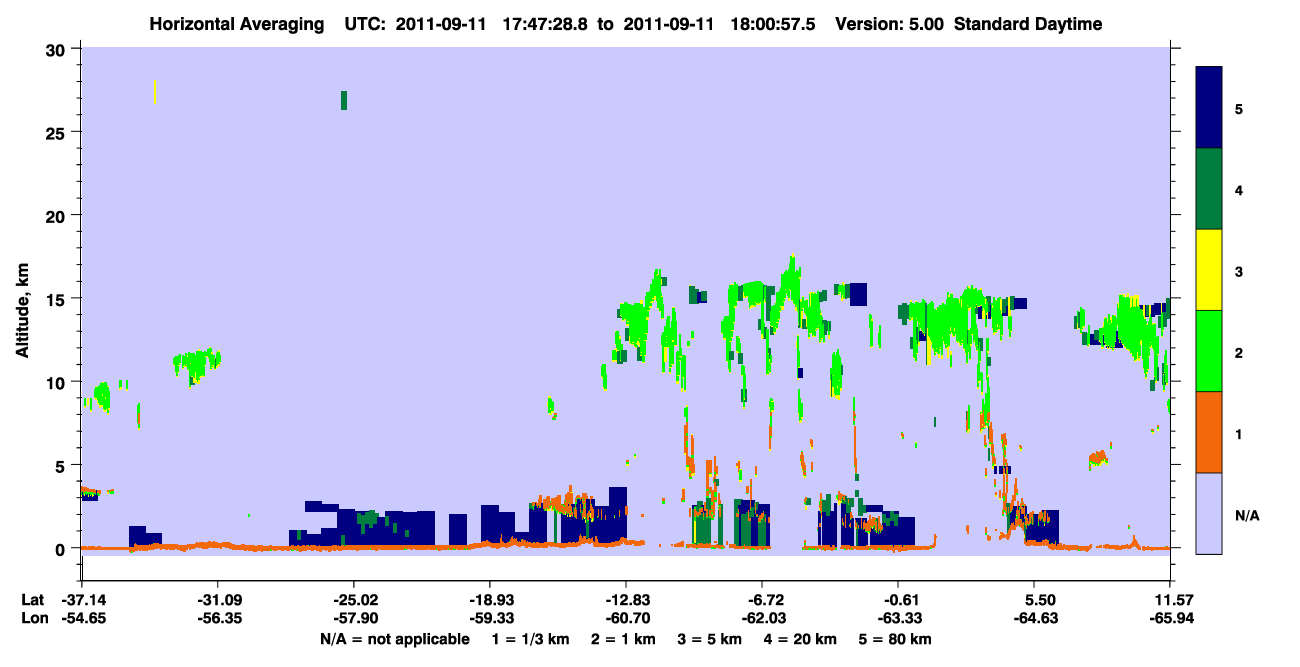The height and width of the screenshot is (667, 1300).
Task: Click the longitude value -57.90
Action: [x=353, y=618]
